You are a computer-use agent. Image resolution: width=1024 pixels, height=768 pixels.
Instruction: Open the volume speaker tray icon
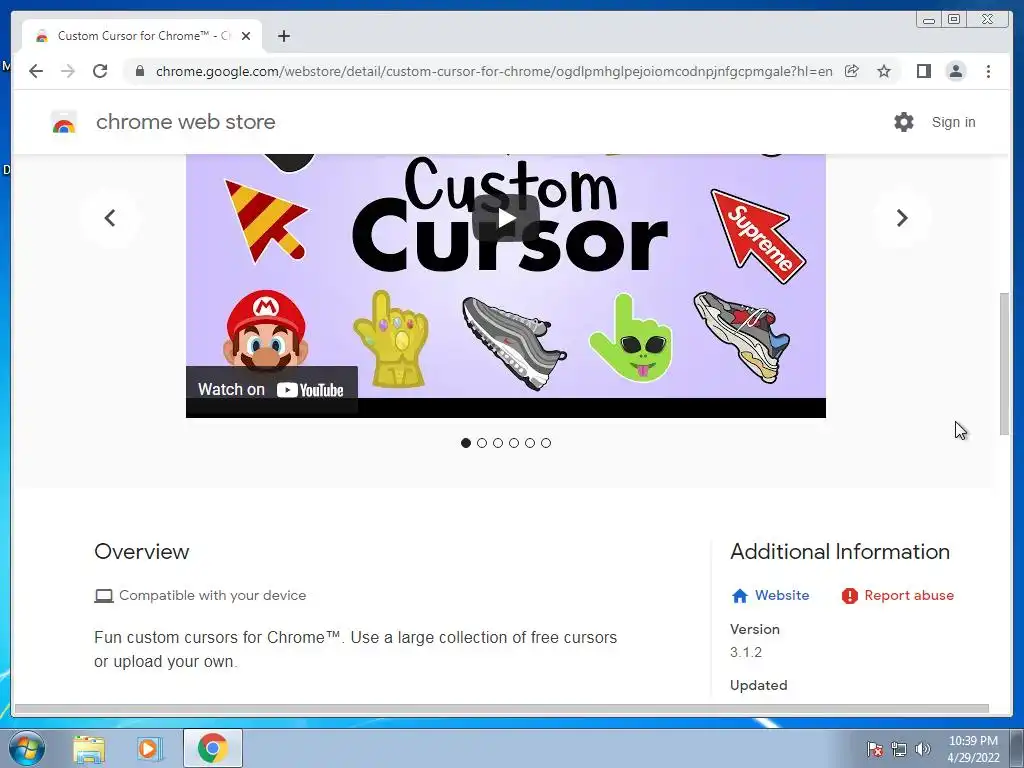coord(922,748)
